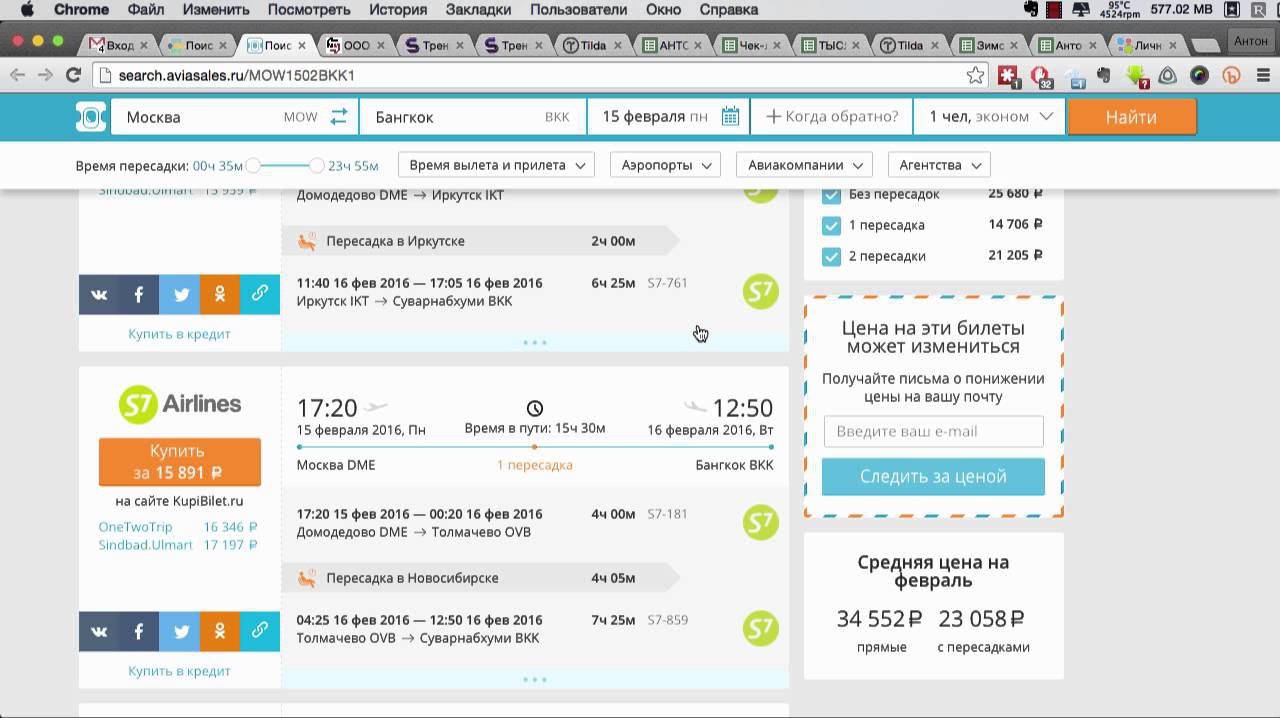Click 'Следить за ценой' button
1280x718 pixels.
933,477
